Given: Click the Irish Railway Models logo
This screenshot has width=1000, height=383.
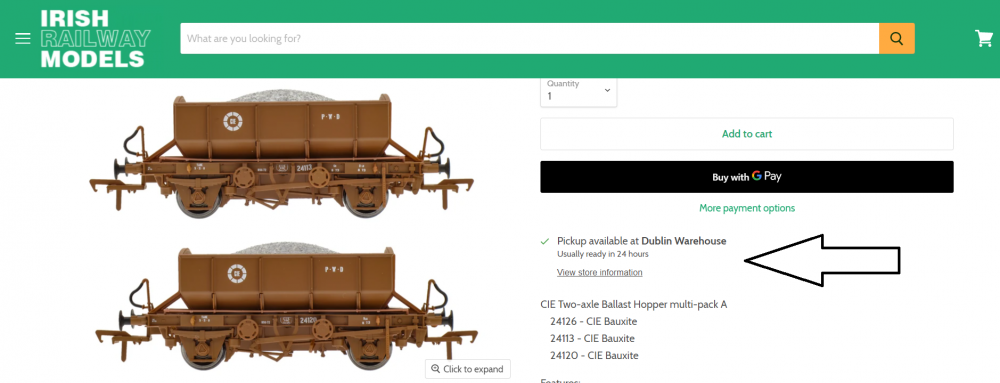Looking at the screenshot, I should point(96,38).
